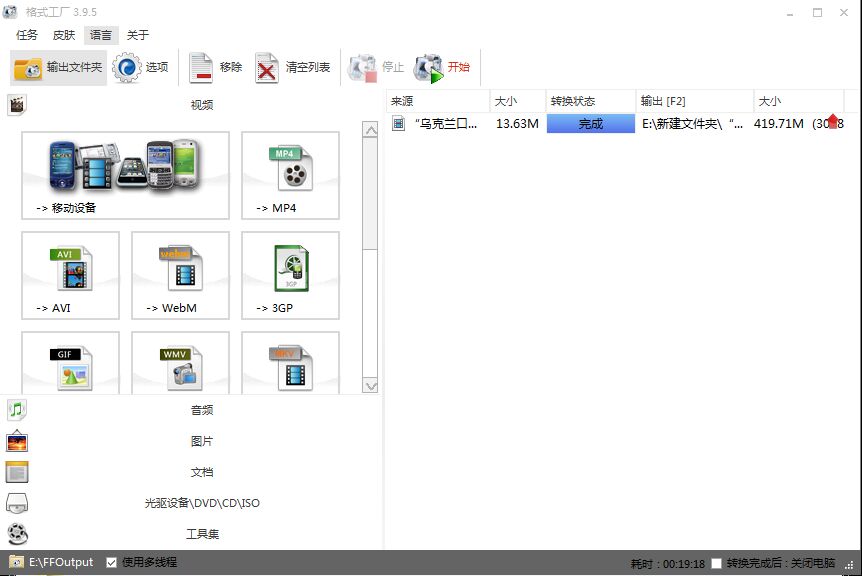
Task: Open the E:\FFOutput folder path link
Action: click(60, 562)
